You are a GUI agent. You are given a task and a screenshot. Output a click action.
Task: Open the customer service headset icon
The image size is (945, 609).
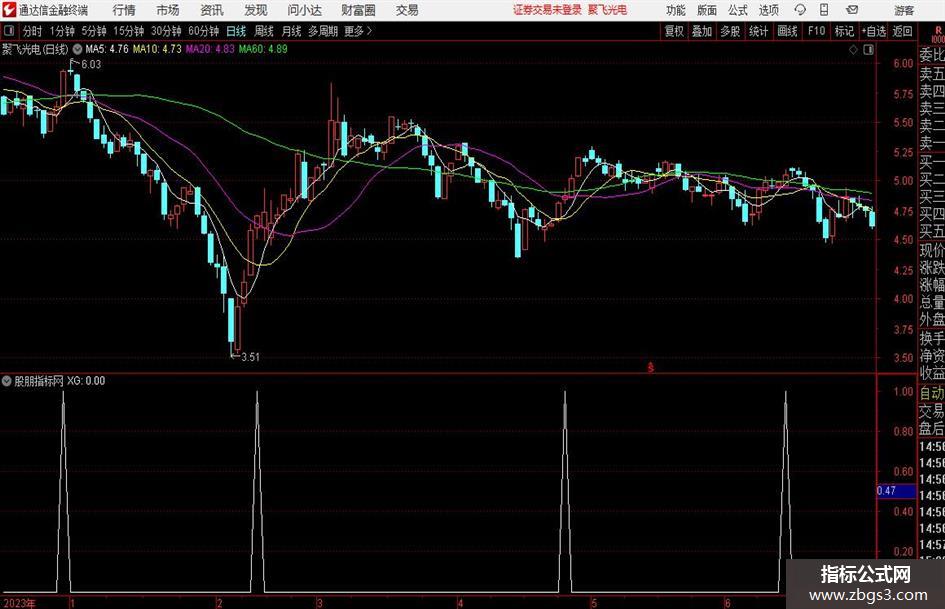click(800, 10)
